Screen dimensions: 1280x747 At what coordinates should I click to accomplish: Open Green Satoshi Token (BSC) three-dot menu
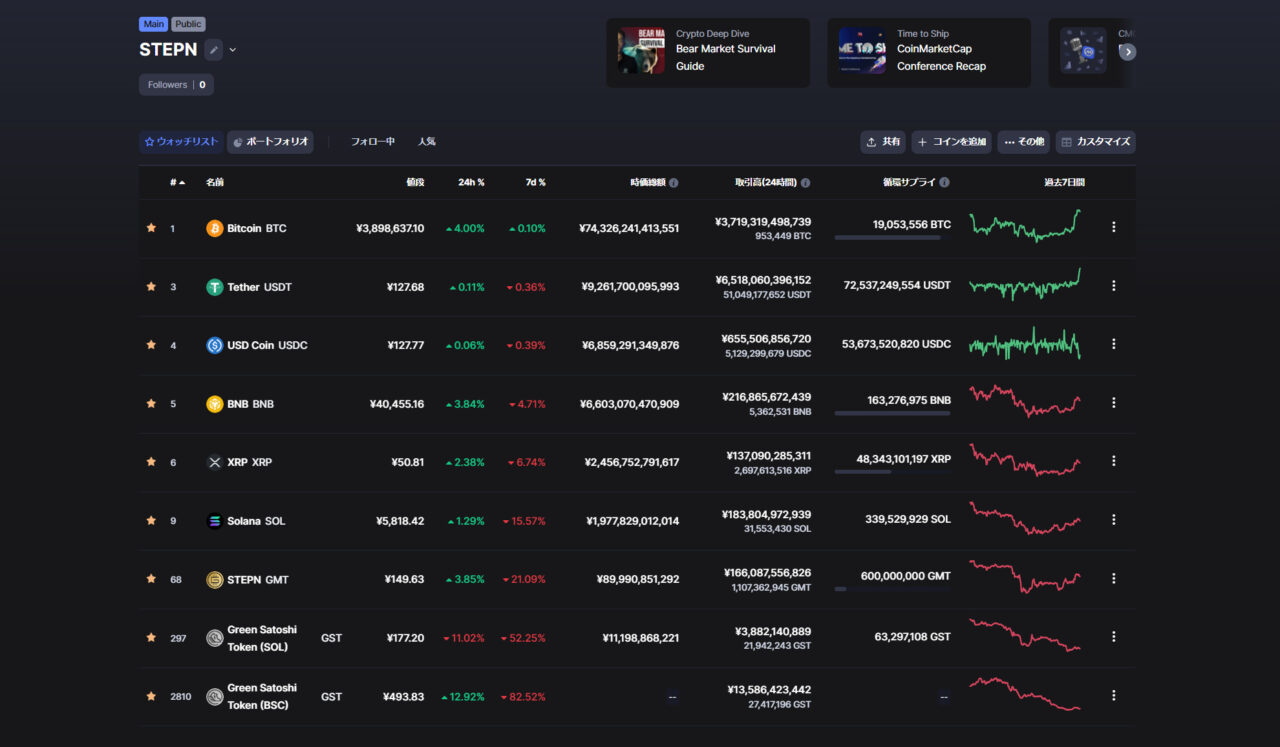1113,695
